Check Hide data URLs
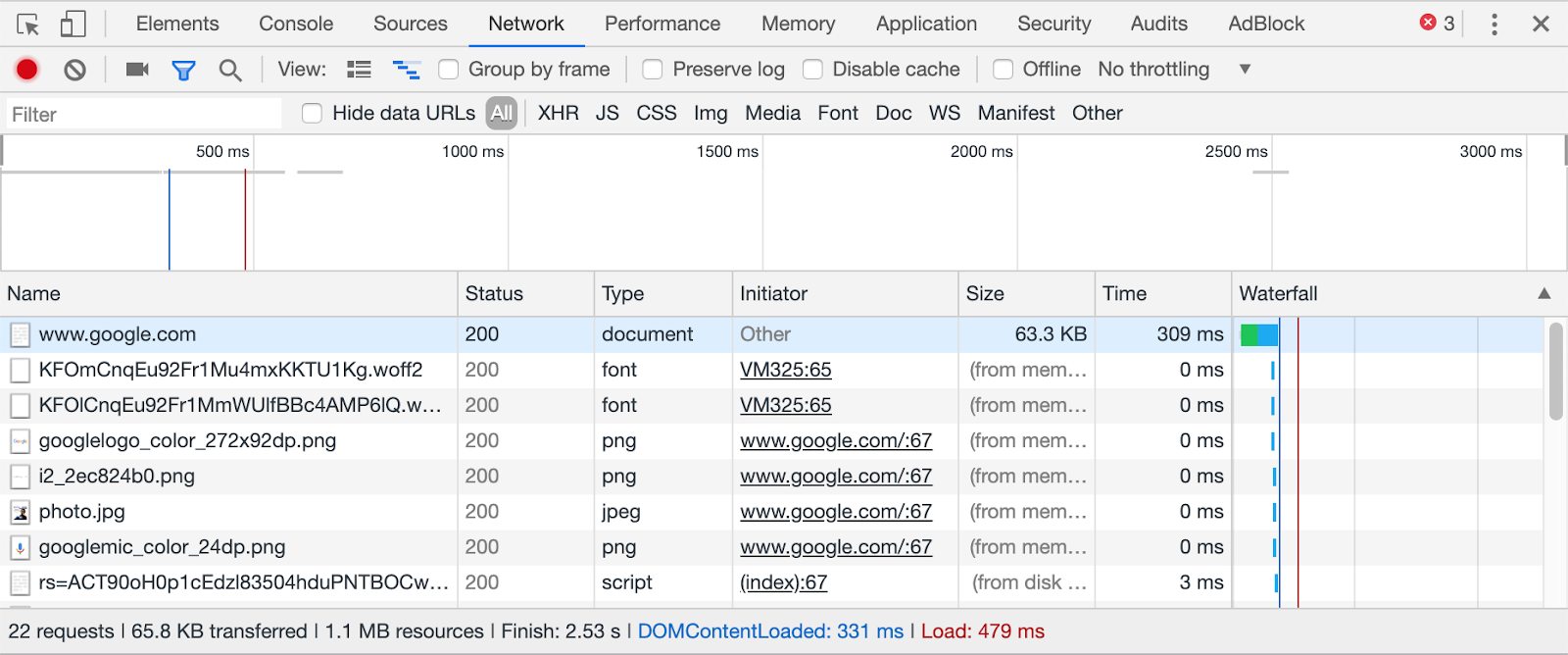This screenshot has height=655, width=1568. tap(312, 114)
